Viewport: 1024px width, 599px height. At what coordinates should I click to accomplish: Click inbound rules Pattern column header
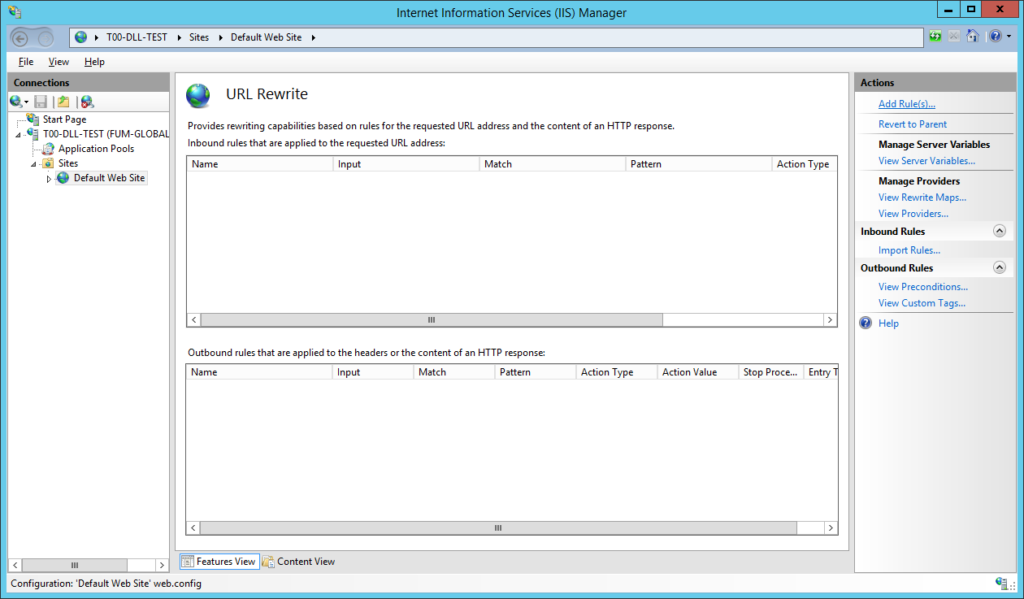(698, 164)
